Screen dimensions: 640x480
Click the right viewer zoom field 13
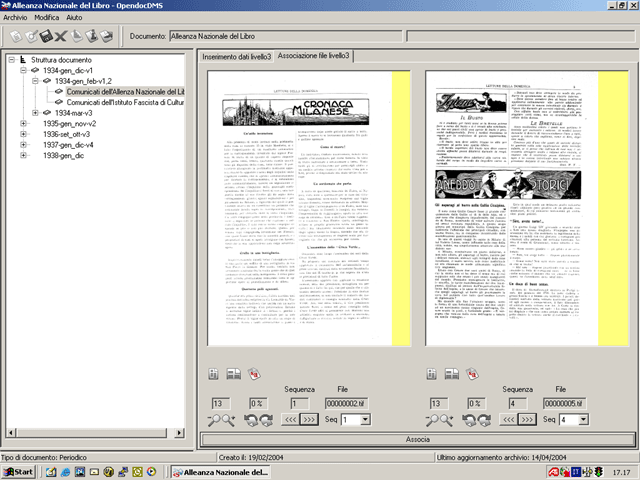tap(439, 404)
